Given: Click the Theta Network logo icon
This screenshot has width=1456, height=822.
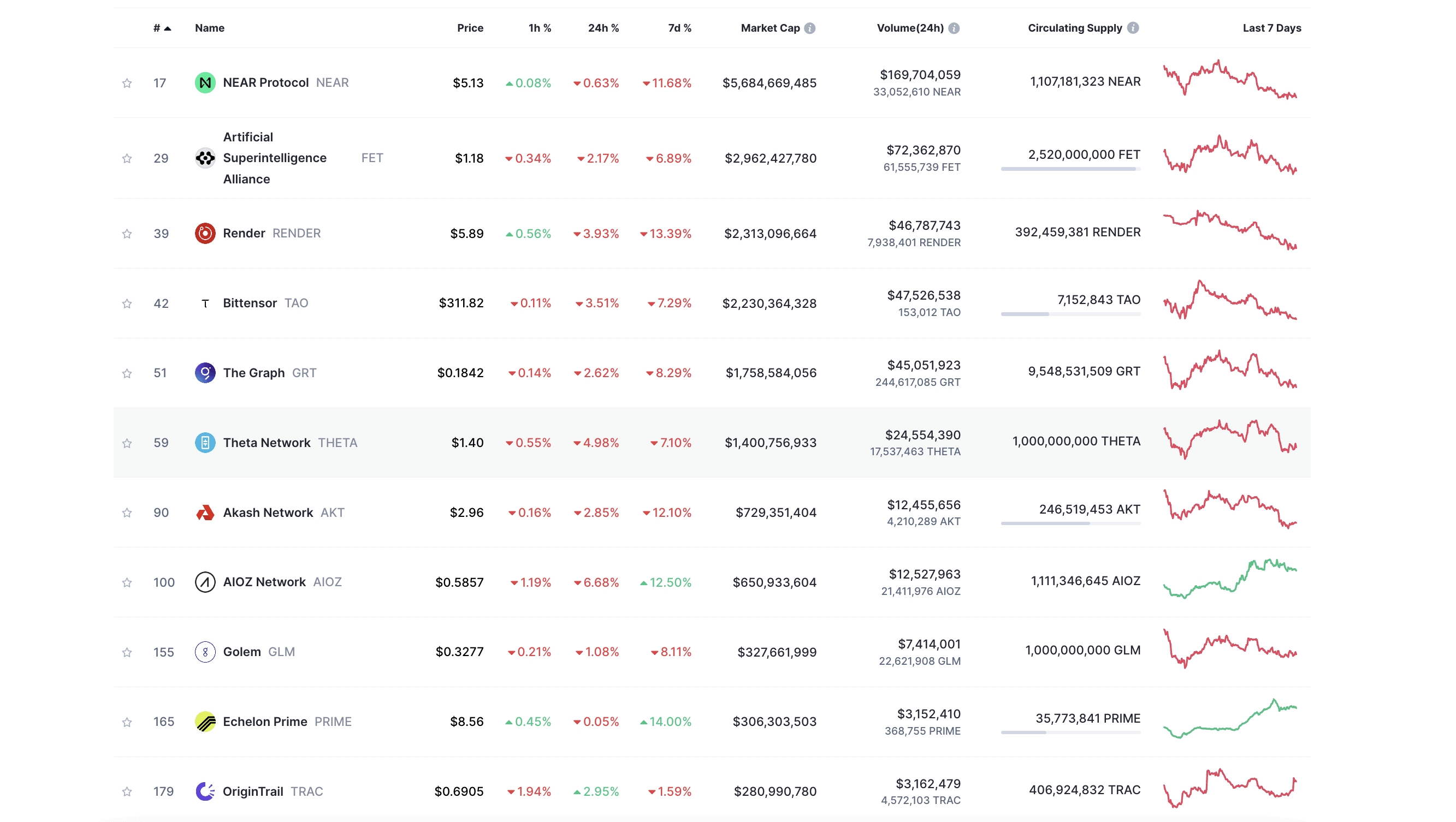Looking at the screenshot, I should pyautogui.click(x=205, y=442).
